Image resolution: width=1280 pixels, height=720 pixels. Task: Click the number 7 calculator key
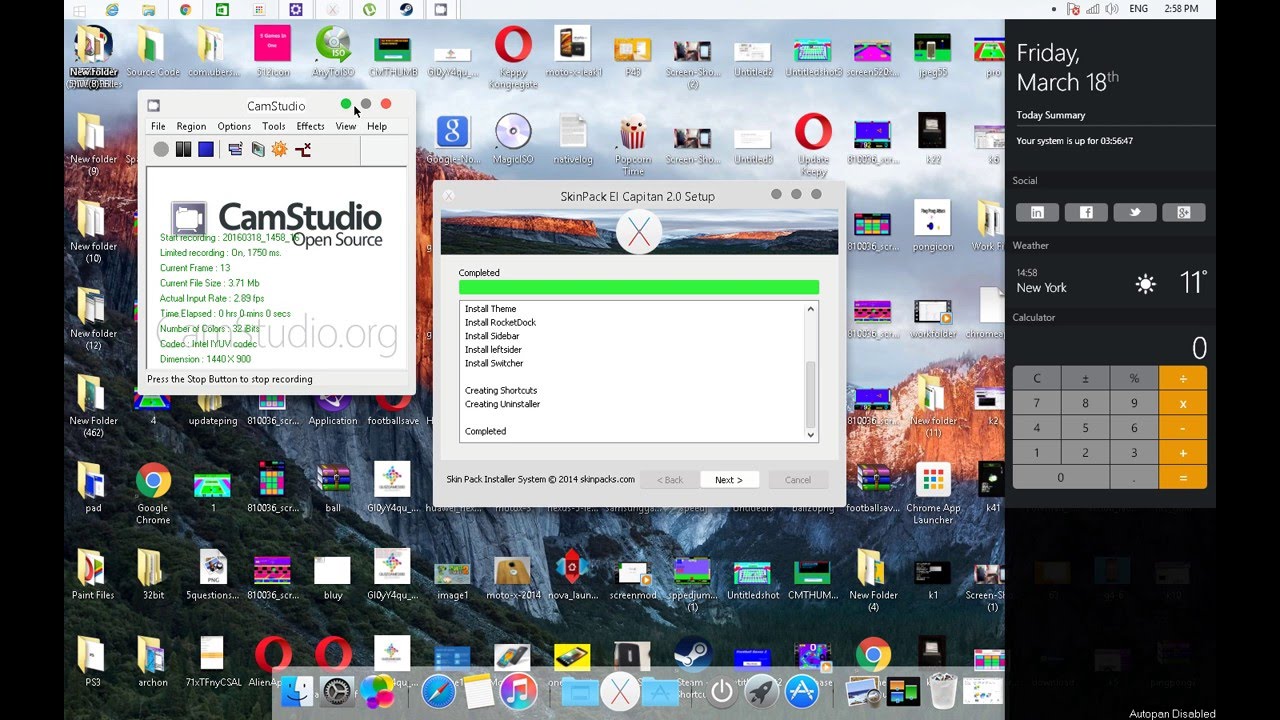[1037, 403]
